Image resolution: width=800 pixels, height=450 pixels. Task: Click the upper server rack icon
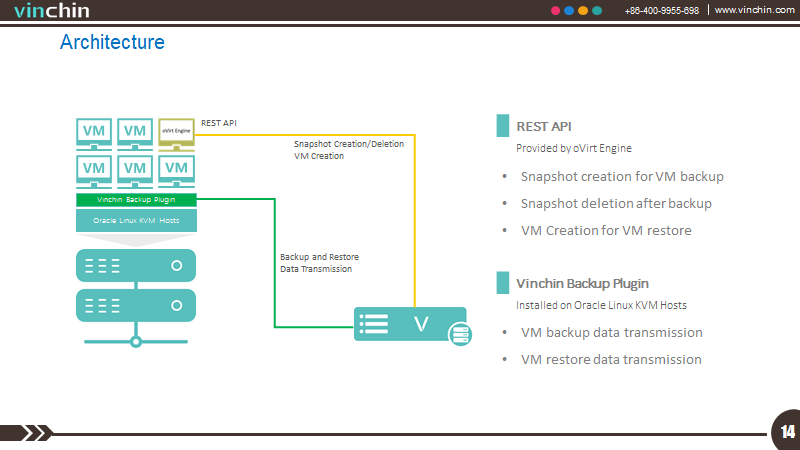click(x=136, y=265)
